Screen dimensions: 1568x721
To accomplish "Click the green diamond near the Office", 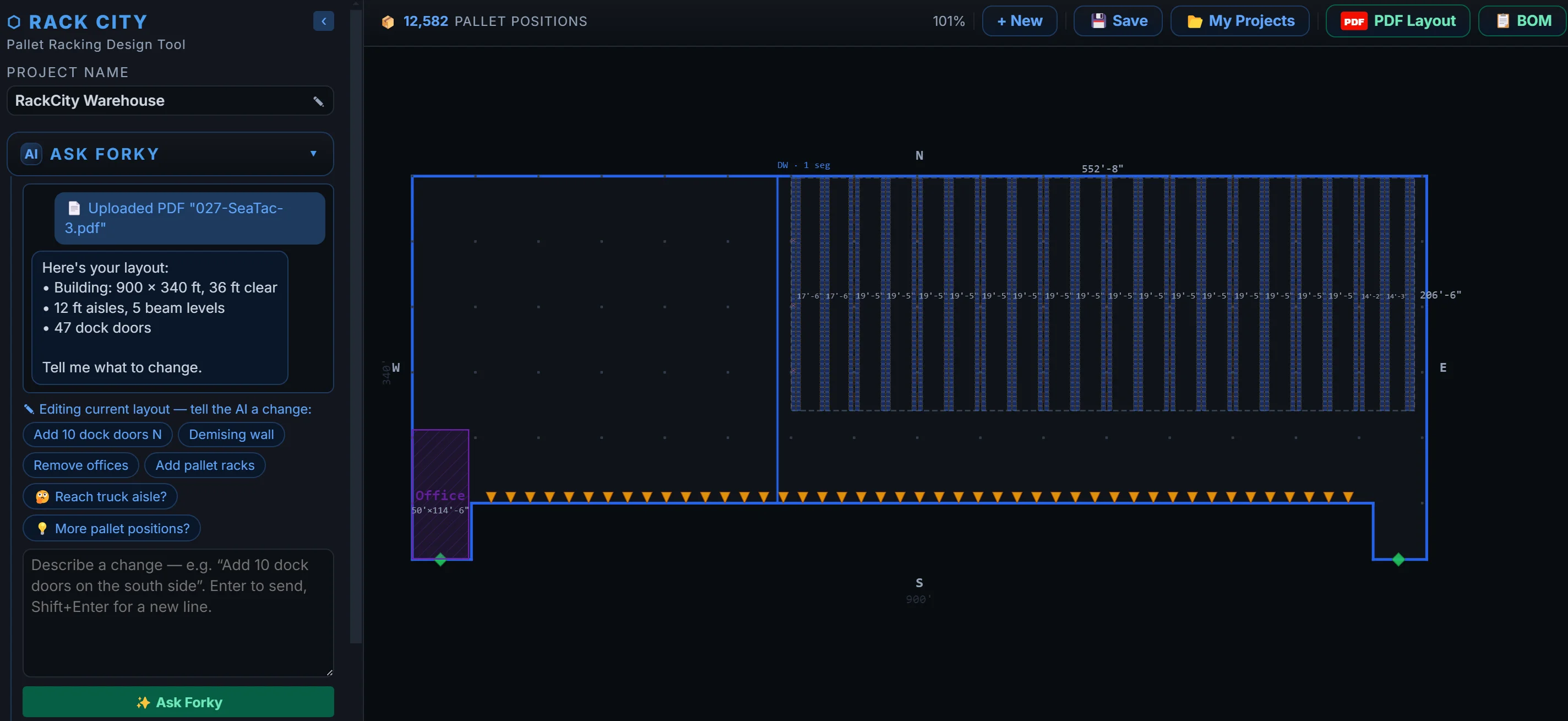I will click(x=440, y=559).
